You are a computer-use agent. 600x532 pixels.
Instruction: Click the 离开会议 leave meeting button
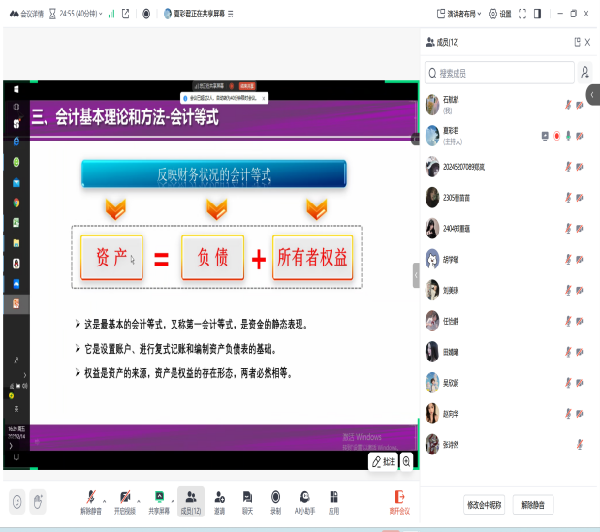click(x=399, y=500)
